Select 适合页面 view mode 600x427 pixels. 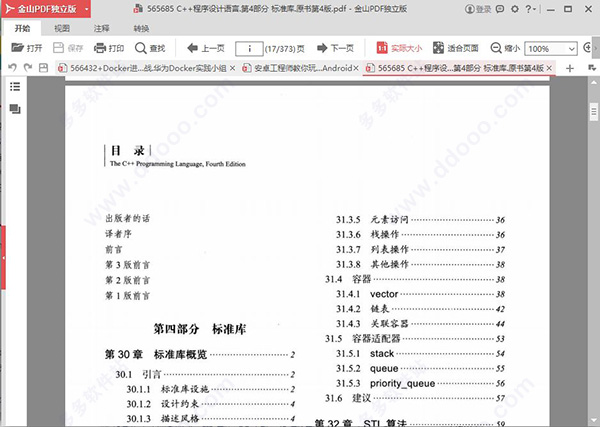[455, 48]
